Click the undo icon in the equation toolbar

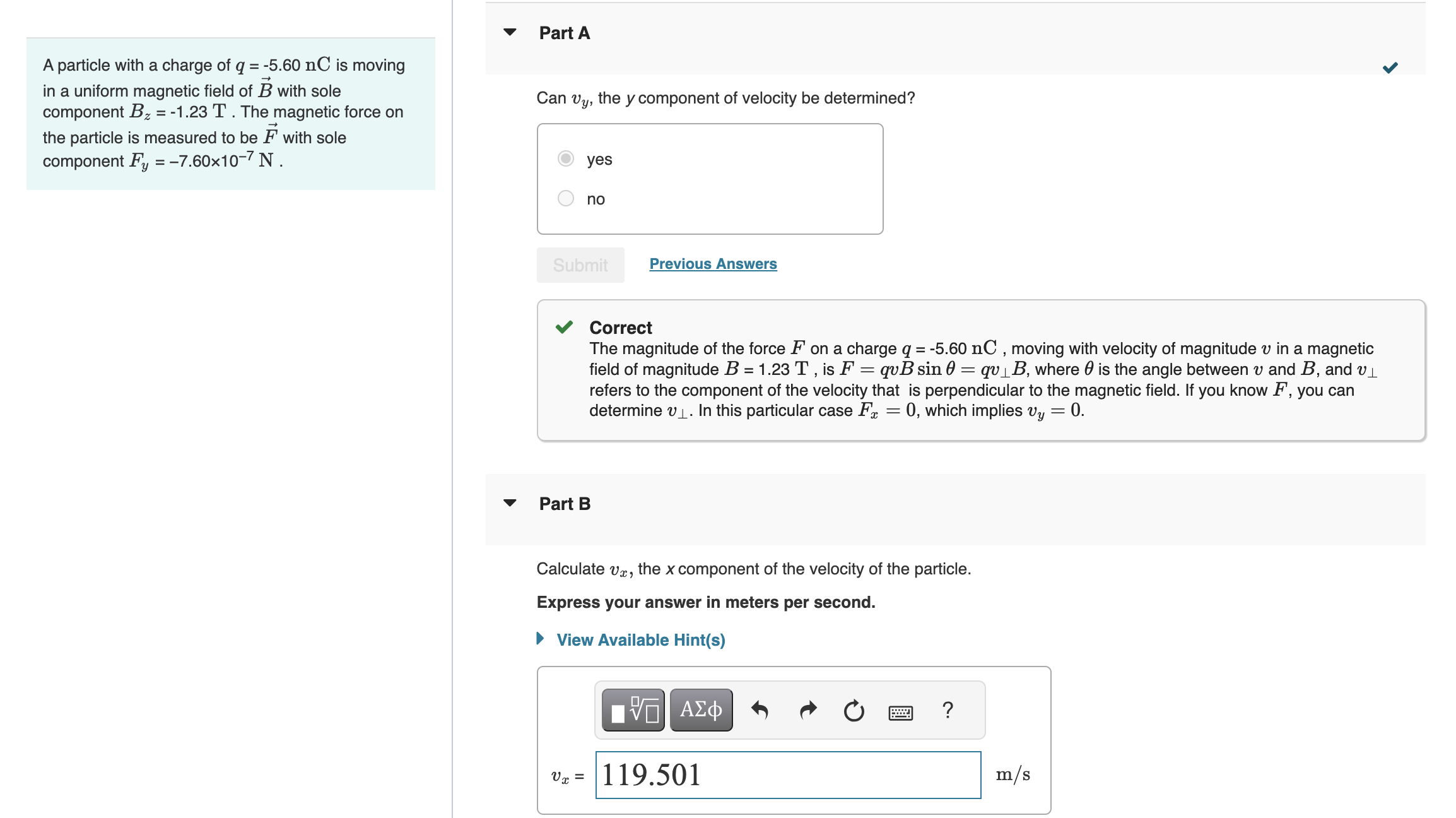click(760, 709)
